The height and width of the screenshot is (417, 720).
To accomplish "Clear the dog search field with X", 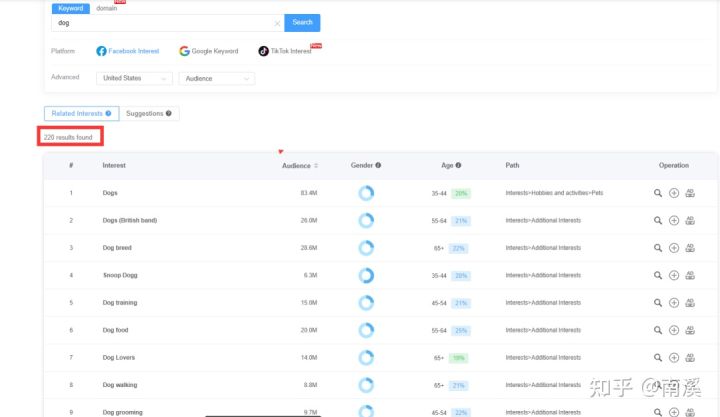I will pos(277,23).
